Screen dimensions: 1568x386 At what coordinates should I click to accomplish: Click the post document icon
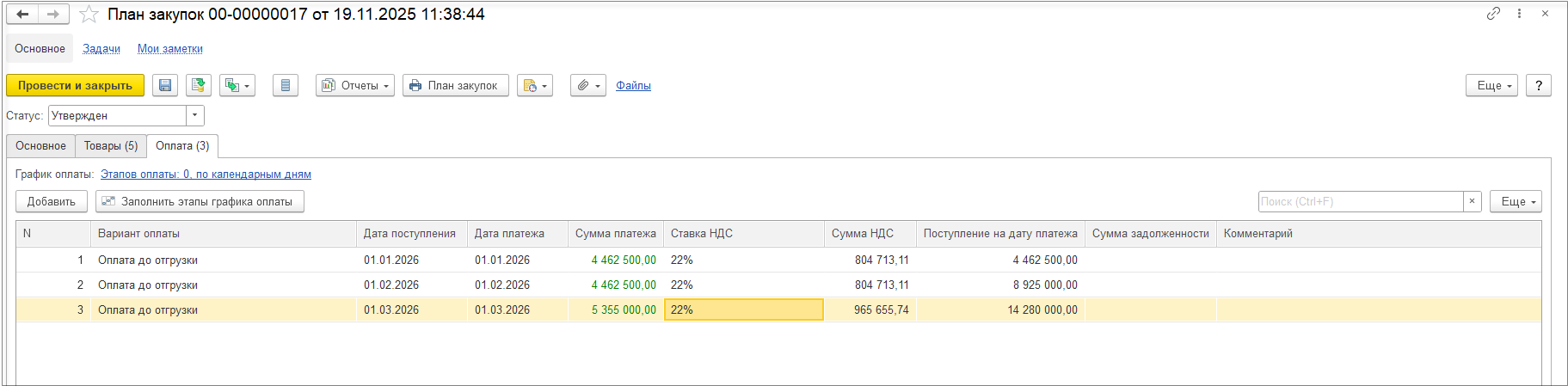(x=199, y=86)
